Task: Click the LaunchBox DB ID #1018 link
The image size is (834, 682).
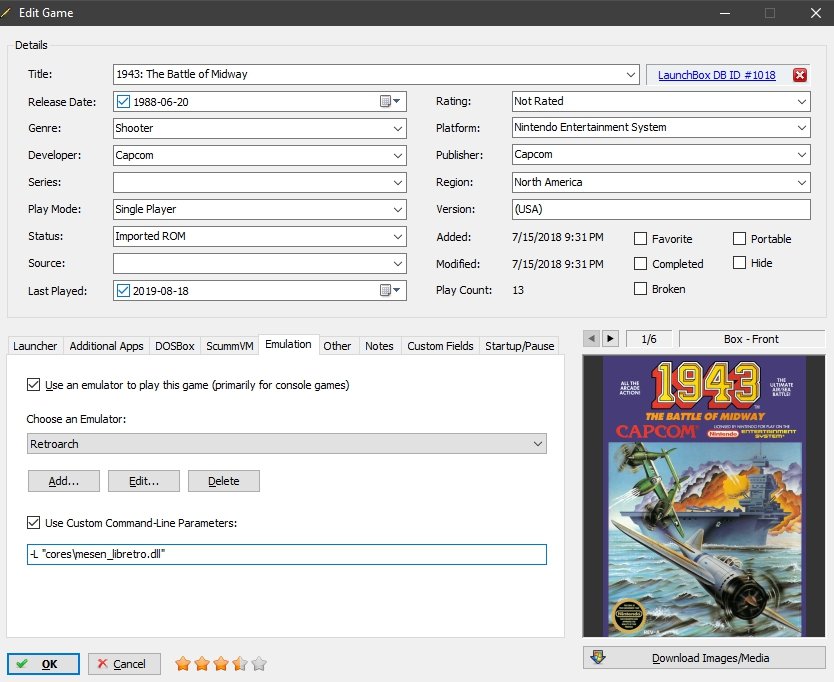Action: click(716, 75)
